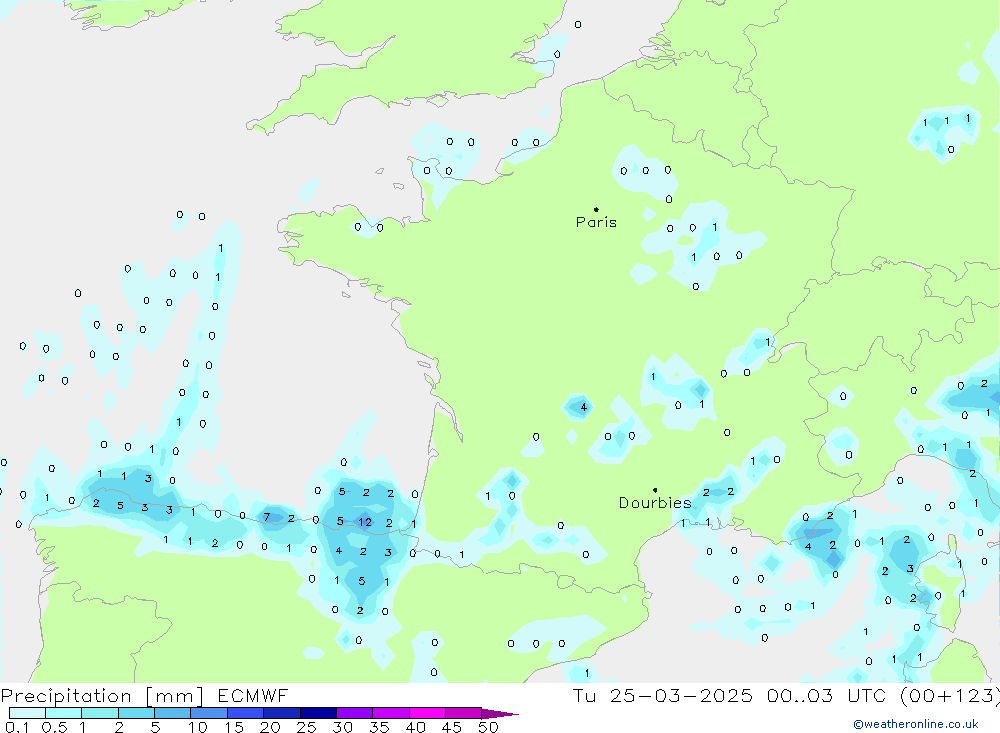
Task: Click the '45' legend scale label
Action: [452, 727]
